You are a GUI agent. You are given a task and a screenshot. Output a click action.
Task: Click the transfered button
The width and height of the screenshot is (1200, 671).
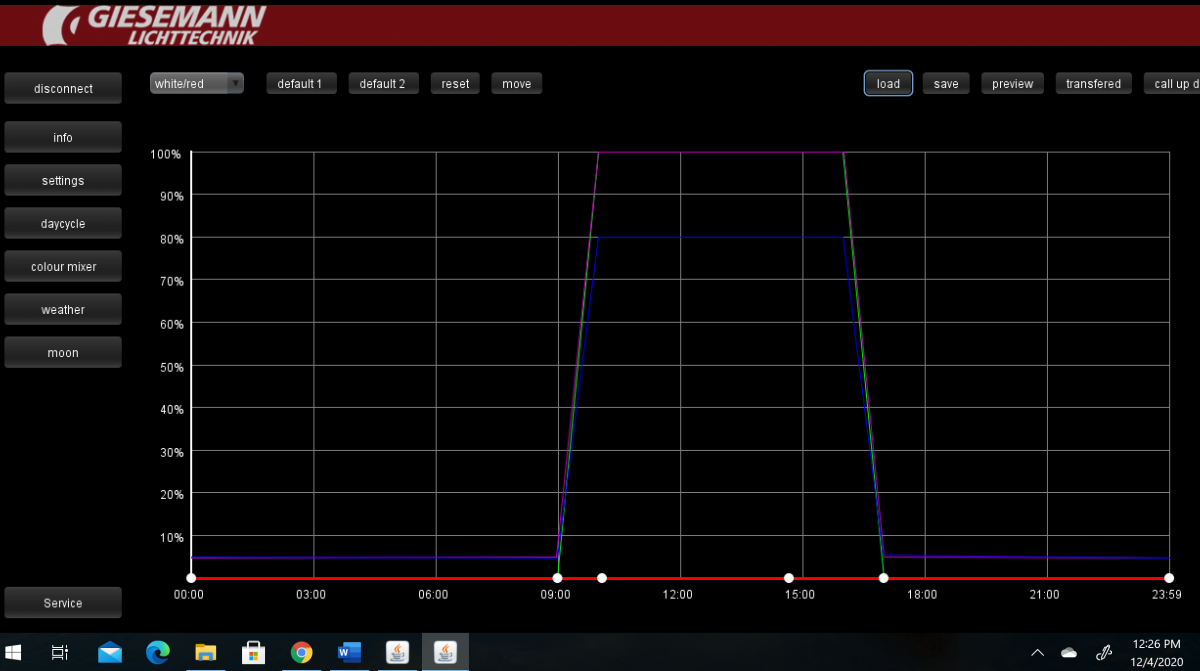pyautogui.click(x=1093, y=84)
